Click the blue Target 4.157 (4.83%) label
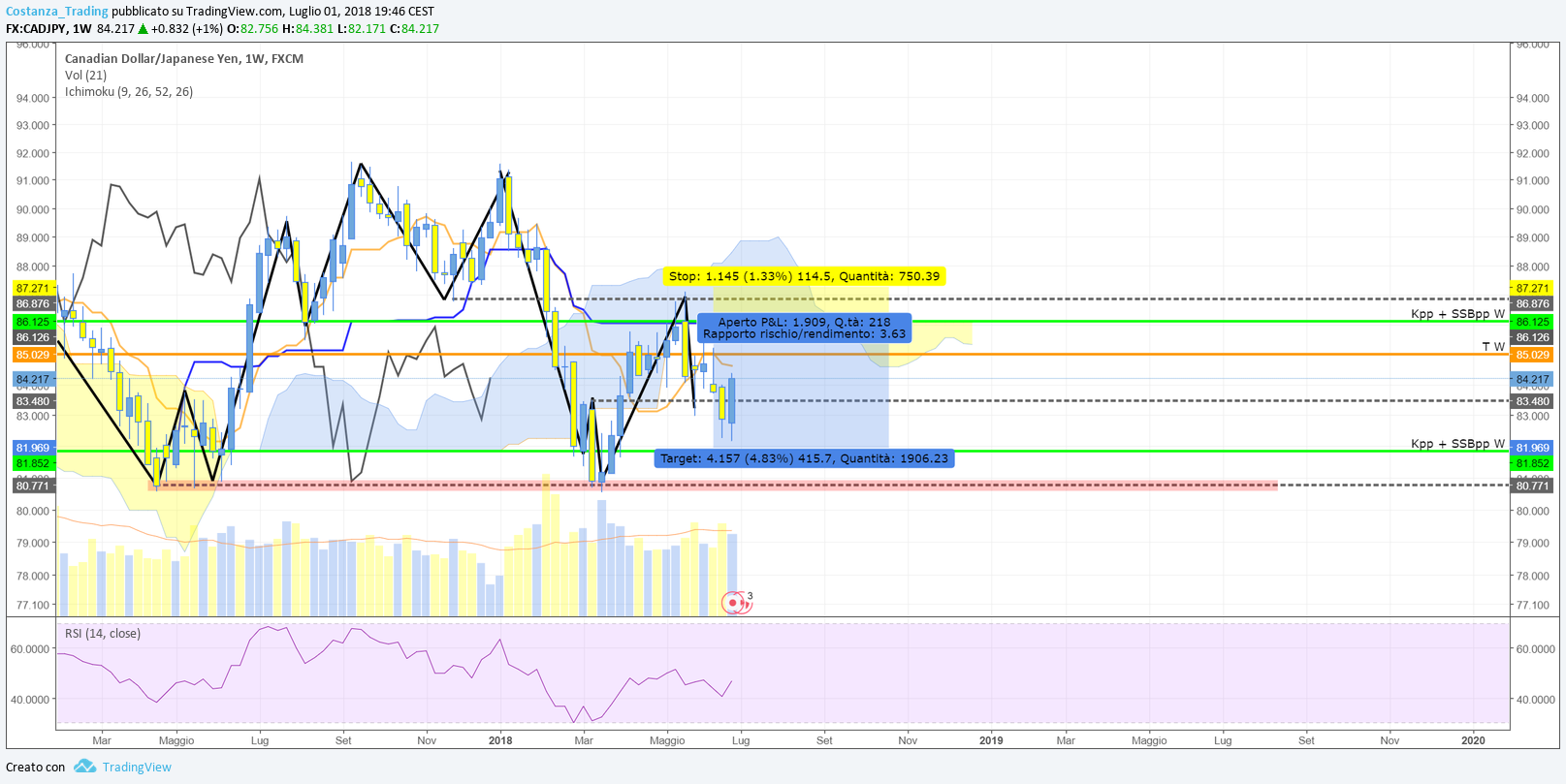This screenshot has height=784, width=1566. [x=804, y=458]
